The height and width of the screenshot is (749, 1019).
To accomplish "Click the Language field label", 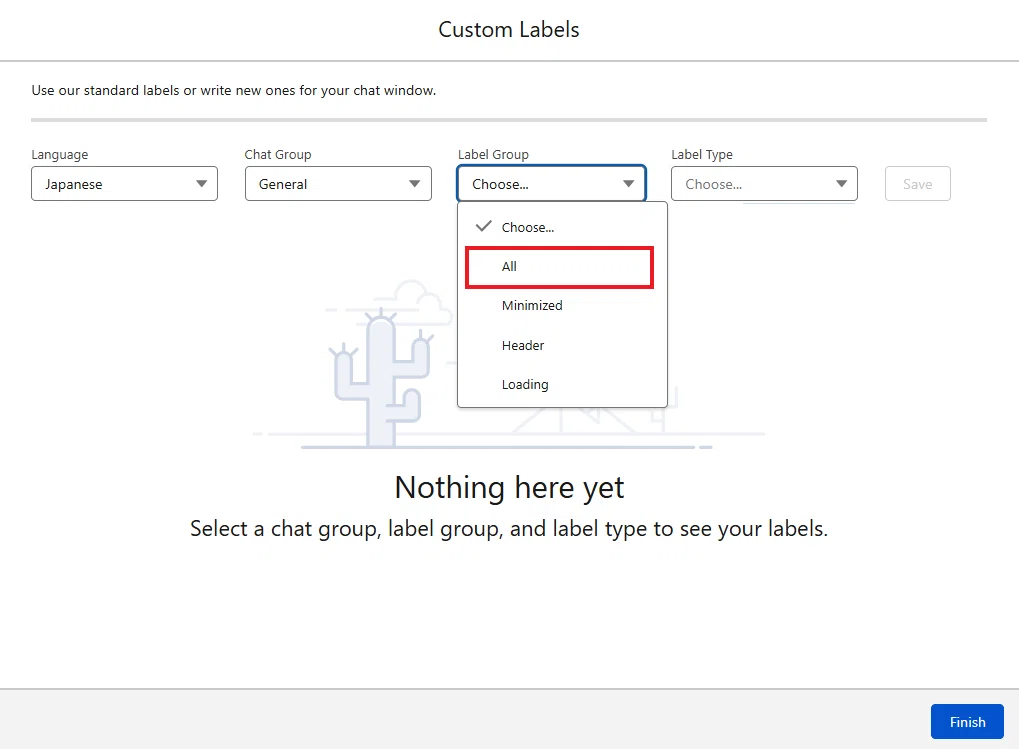I will (60, 155).
